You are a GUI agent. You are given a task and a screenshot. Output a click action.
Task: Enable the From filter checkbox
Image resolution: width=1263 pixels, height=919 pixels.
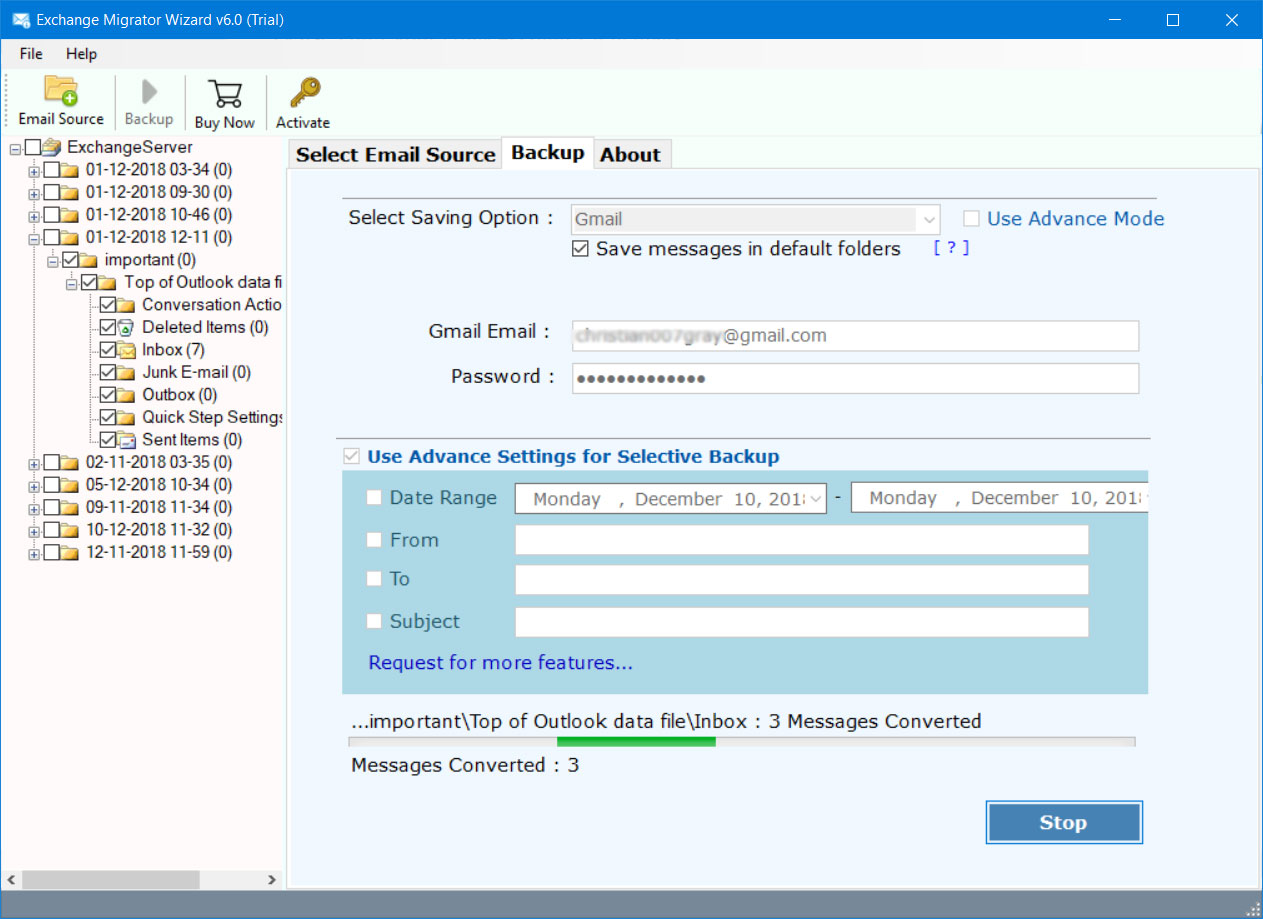[374, 540]
